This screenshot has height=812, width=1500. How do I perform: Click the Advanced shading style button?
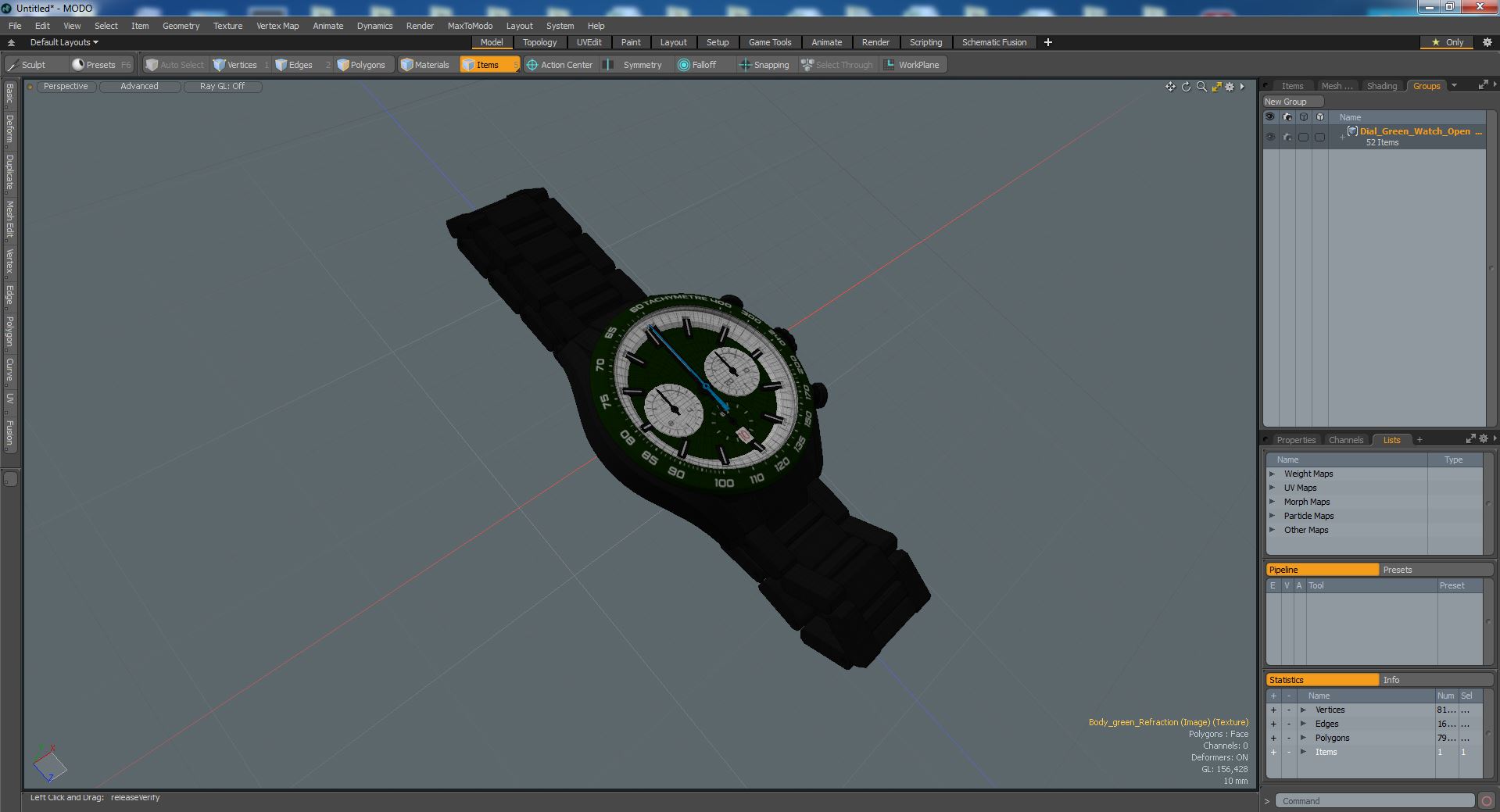139,87
